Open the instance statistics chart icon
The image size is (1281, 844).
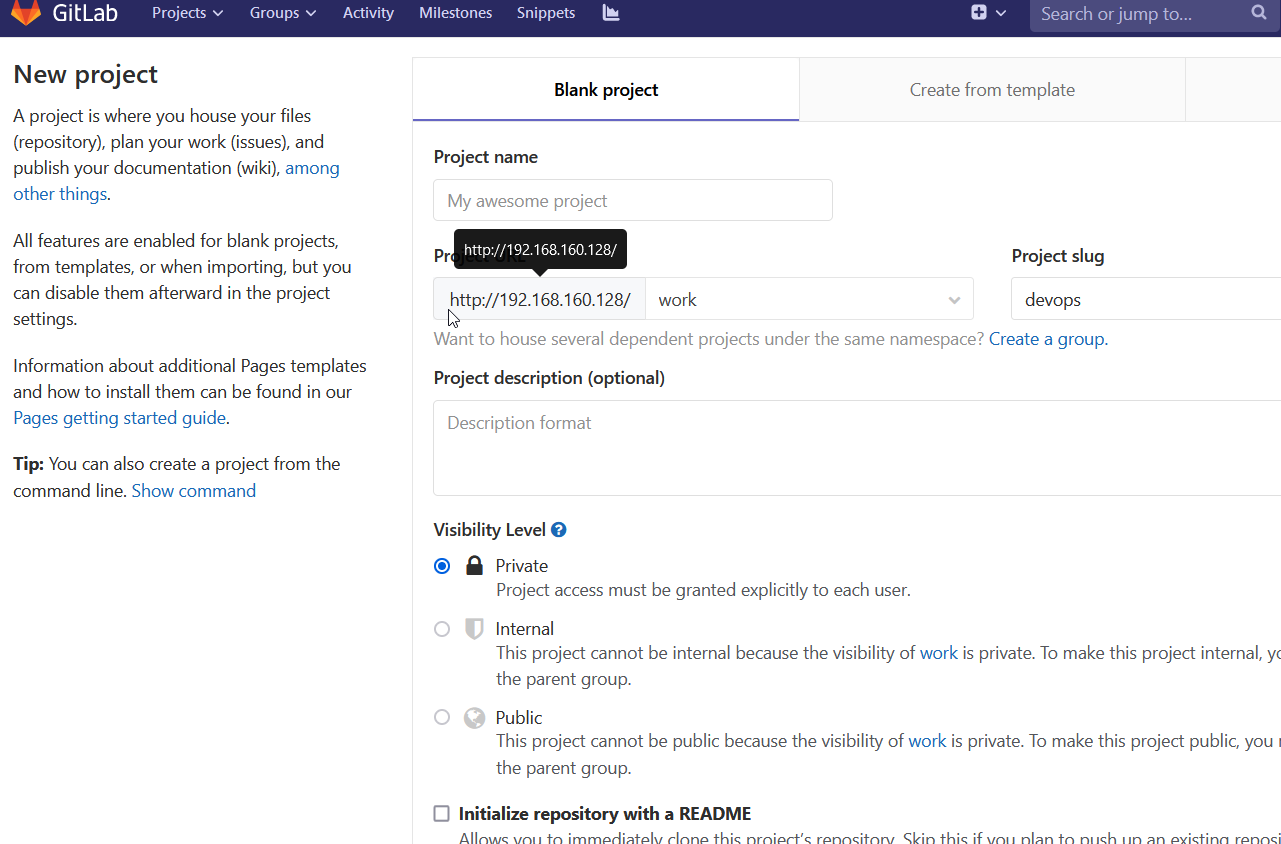coord(611,13)
